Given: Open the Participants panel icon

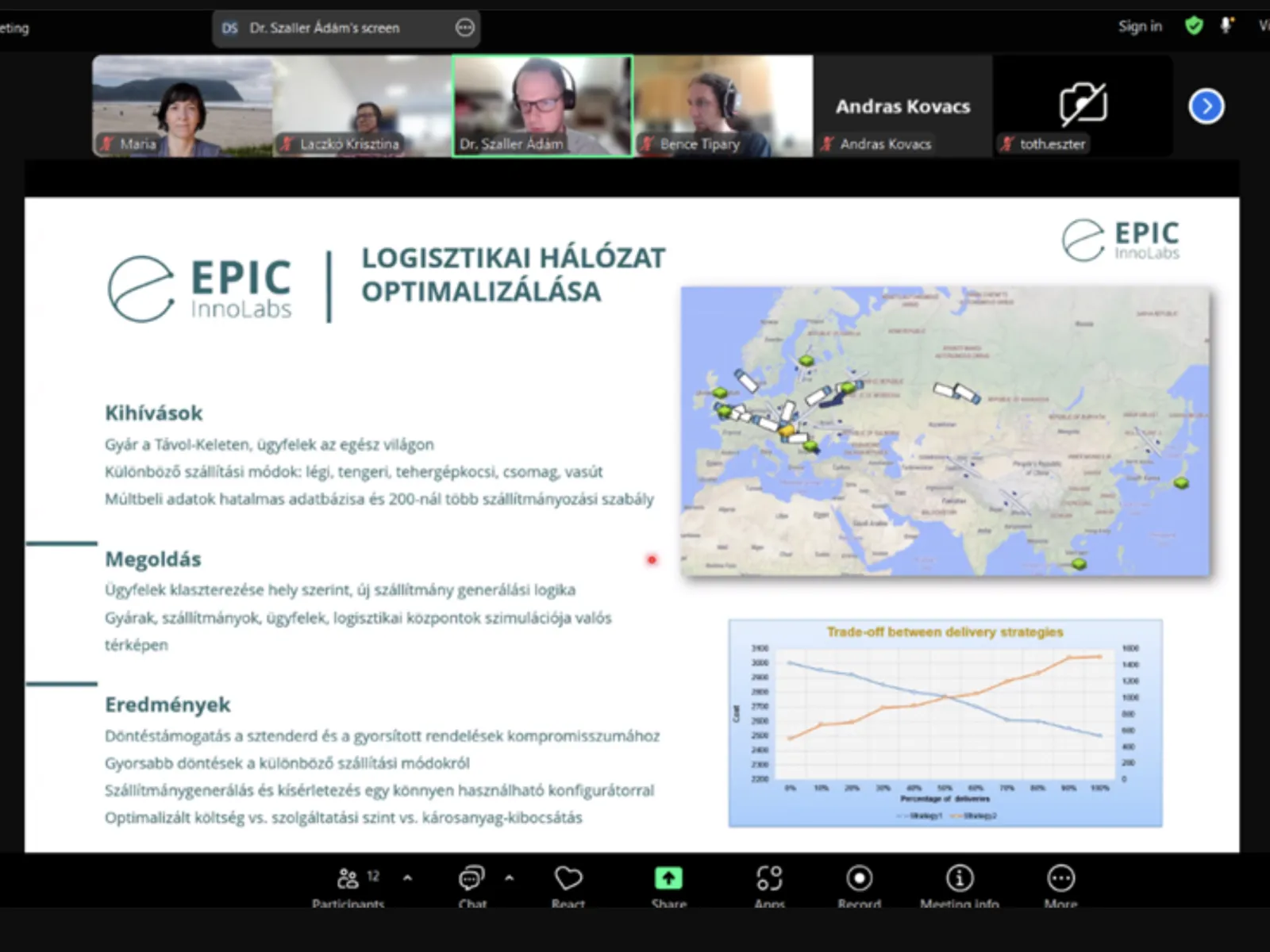Looking at the screenshot, I should pyautogui.click(x=348, y=879).
